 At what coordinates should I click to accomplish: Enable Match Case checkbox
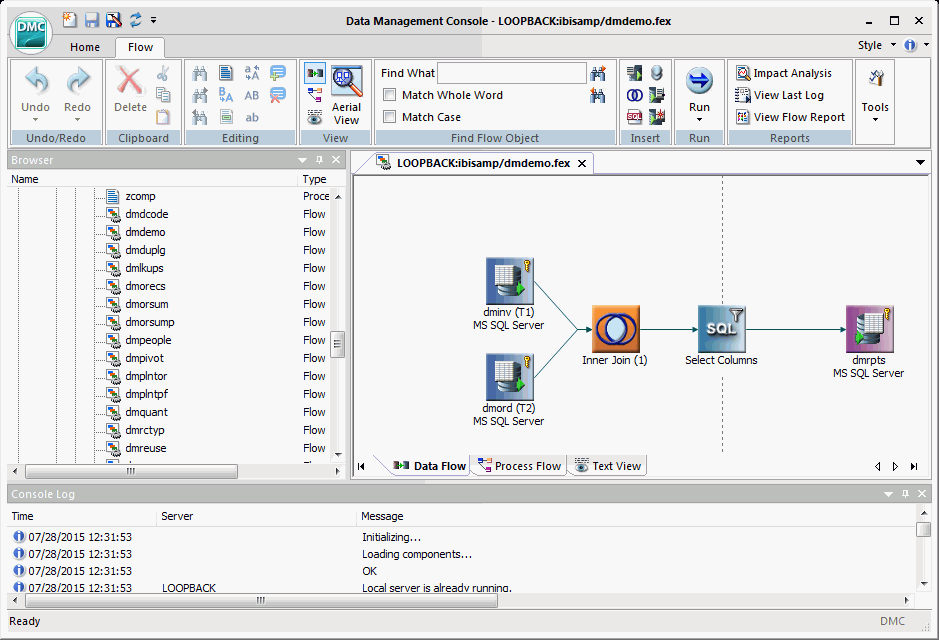390,117
